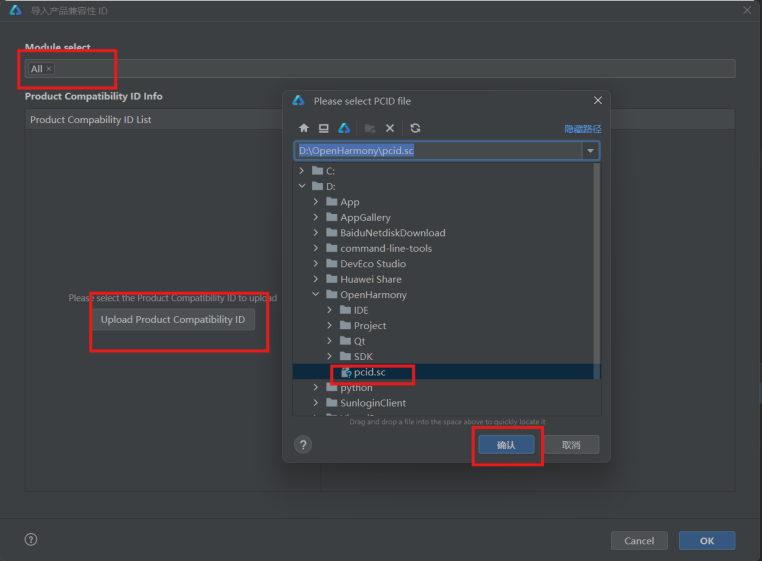Click Upload Product Compatibility ID button
The width and height of the screenshot is (762, 561).
(x=173, y=320)
